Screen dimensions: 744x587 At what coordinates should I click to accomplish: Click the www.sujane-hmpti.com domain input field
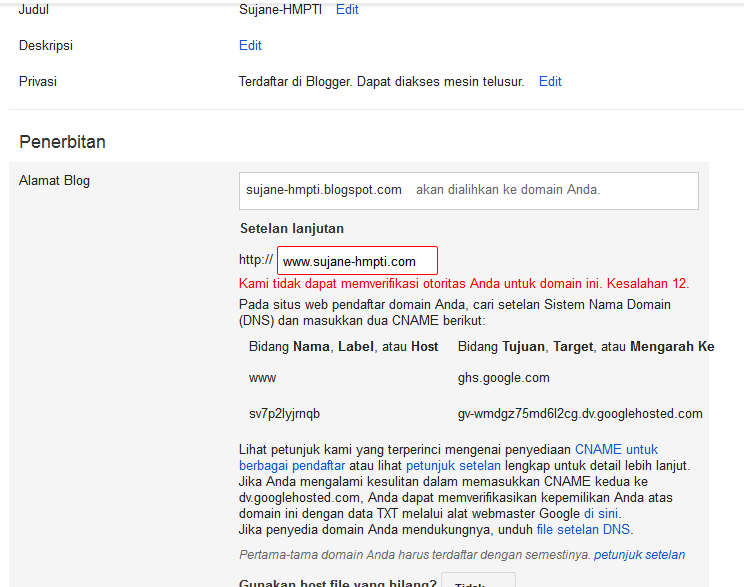357,261
